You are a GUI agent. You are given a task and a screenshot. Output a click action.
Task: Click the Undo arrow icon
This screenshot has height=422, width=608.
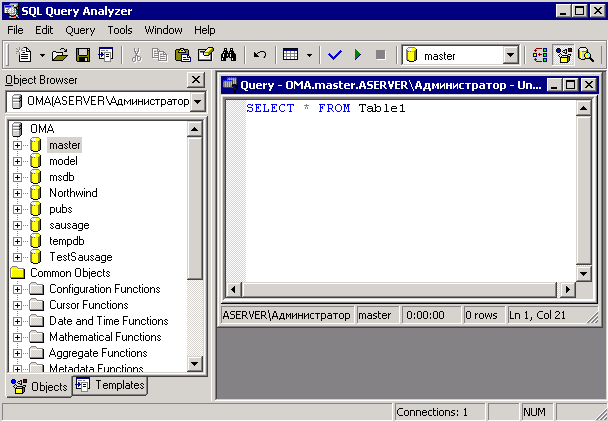click(259, 55)
